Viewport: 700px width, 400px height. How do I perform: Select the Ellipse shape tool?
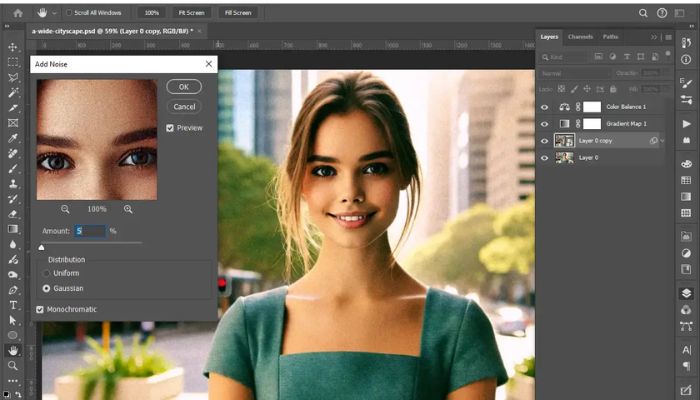[13, 335]
